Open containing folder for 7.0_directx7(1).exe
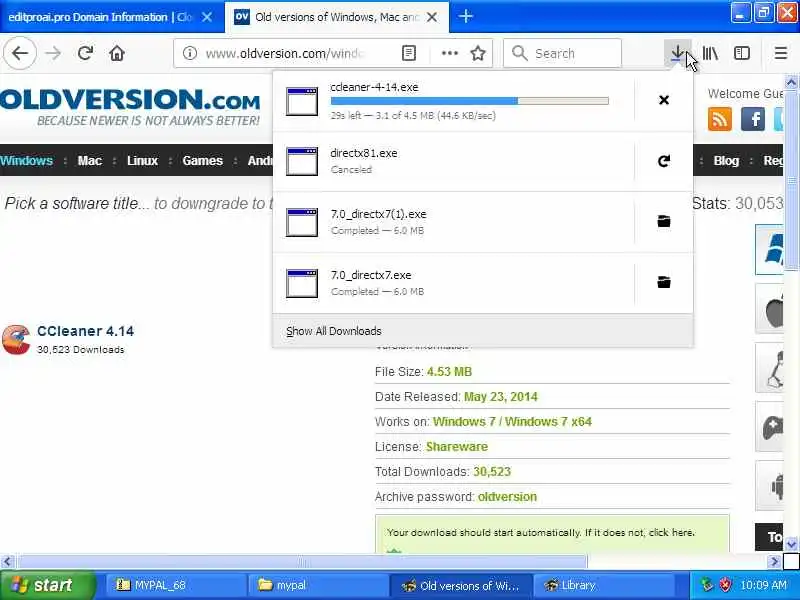800x600 pixels. [x=664, y=221]
